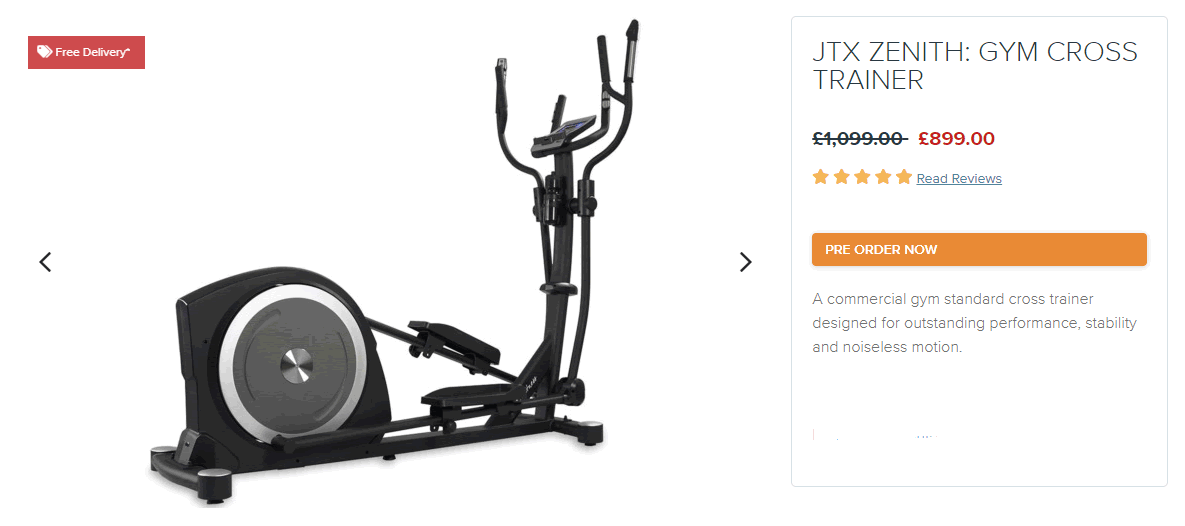Image resolution: width=1185 pixels, height=526 pixels.
Task: Click the tag icon in Free Delivery badge
Action: 45,52
